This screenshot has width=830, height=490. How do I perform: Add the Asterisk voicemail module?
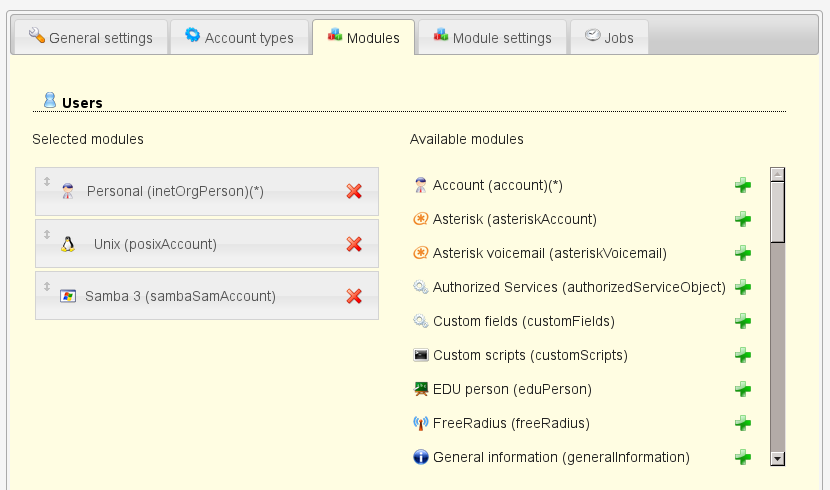pyautogui.click(x=743, y=253)
